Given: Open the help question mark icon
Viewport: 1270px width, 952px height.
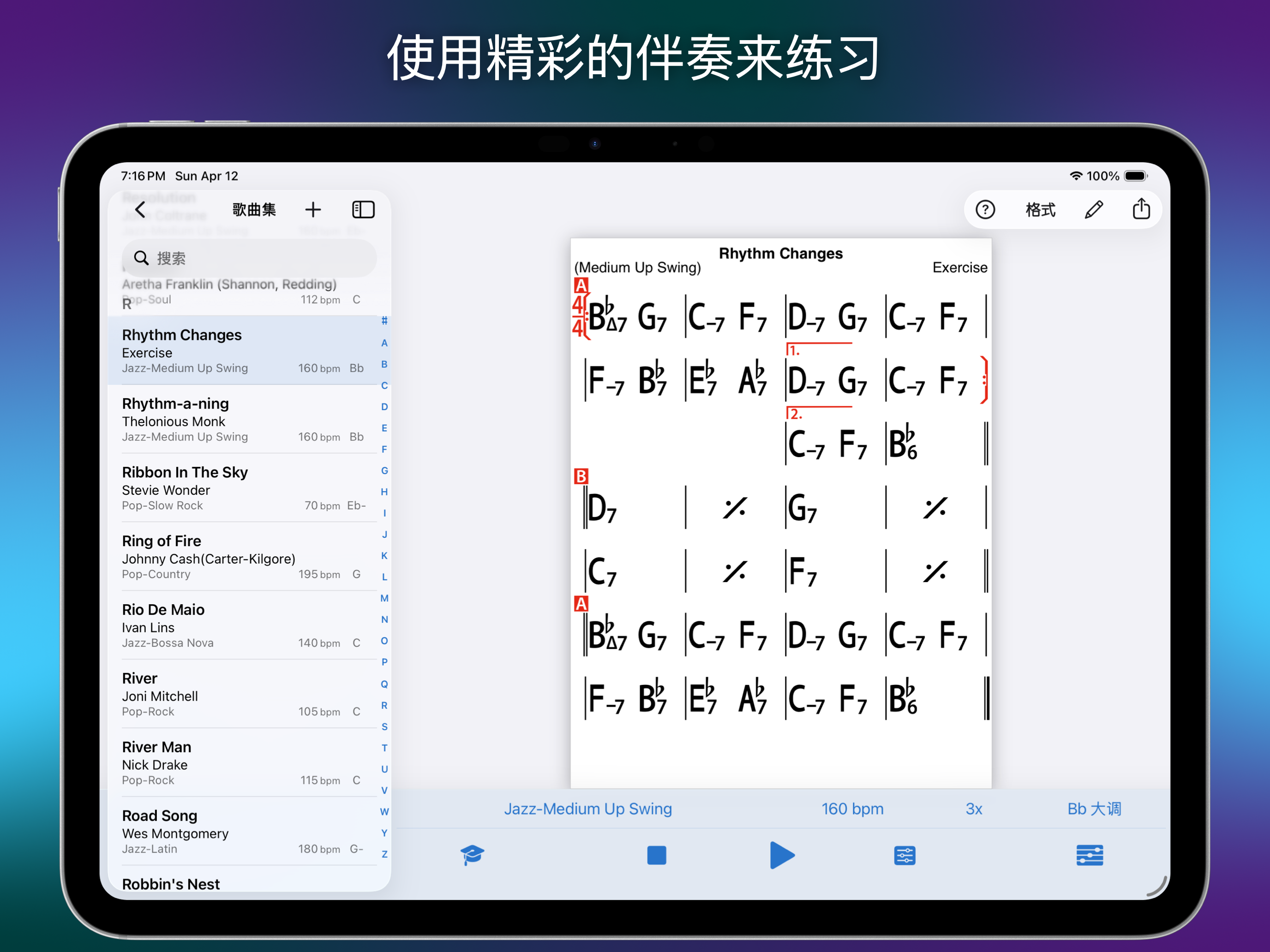Looking at the screenshot, I should (x=985, y=210).
